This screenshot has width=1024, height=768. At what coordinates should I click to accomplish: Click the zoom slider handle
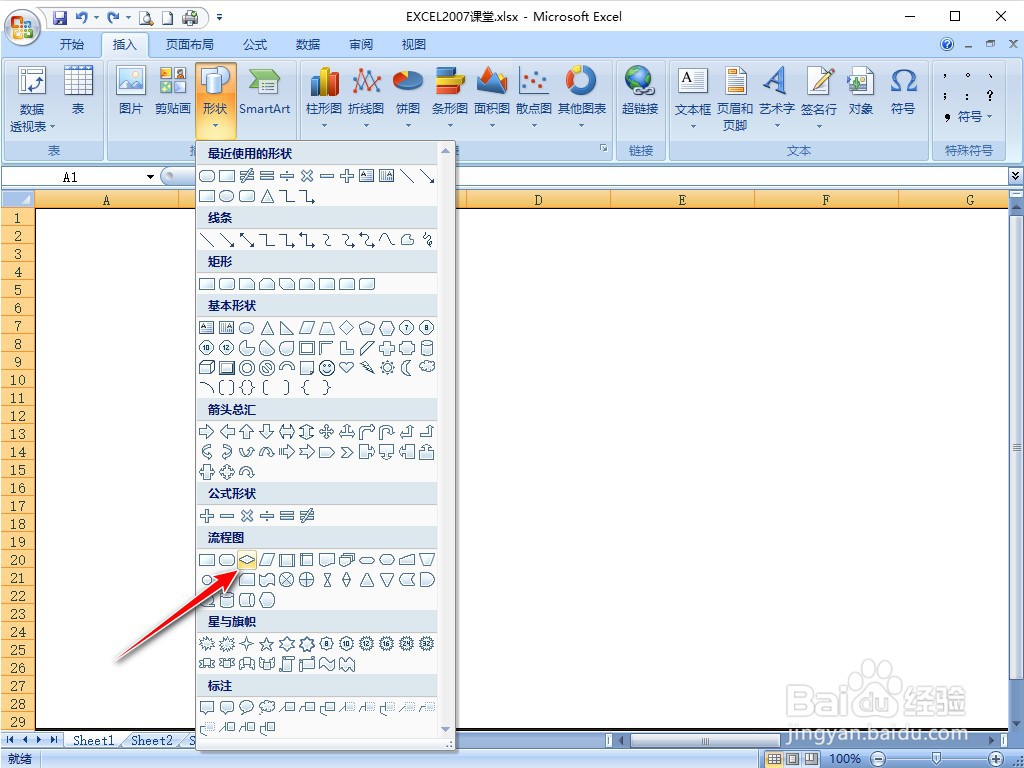point(936,759)
